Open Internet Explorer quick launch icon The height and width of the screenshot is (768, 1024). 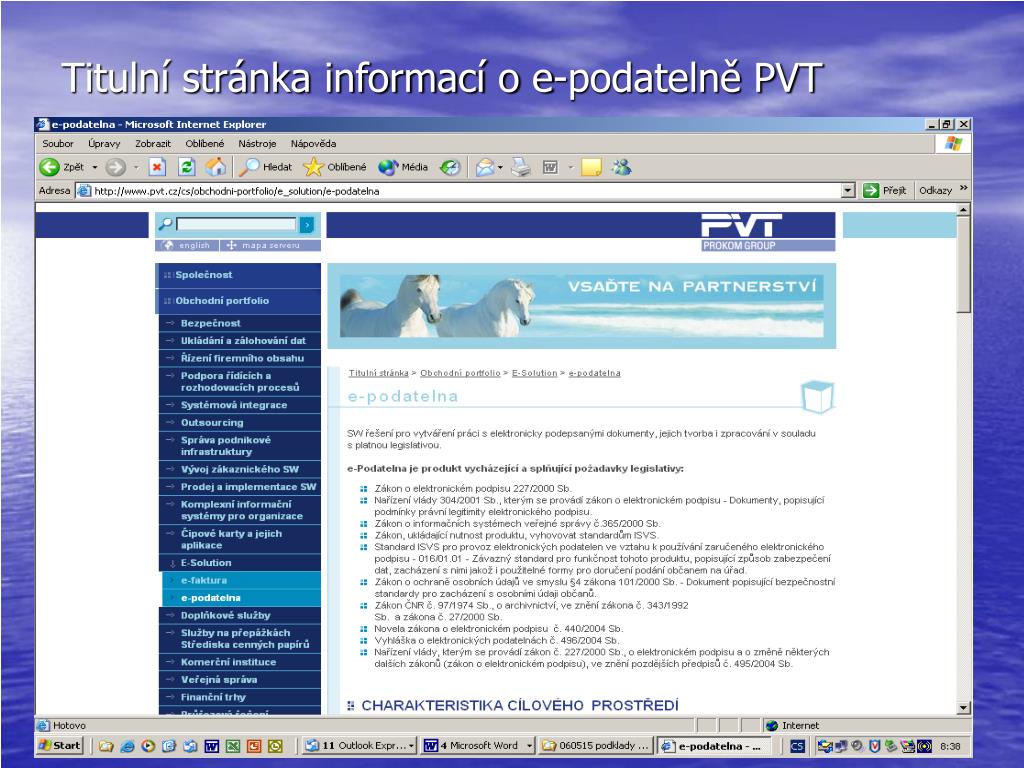pos(127,746)
